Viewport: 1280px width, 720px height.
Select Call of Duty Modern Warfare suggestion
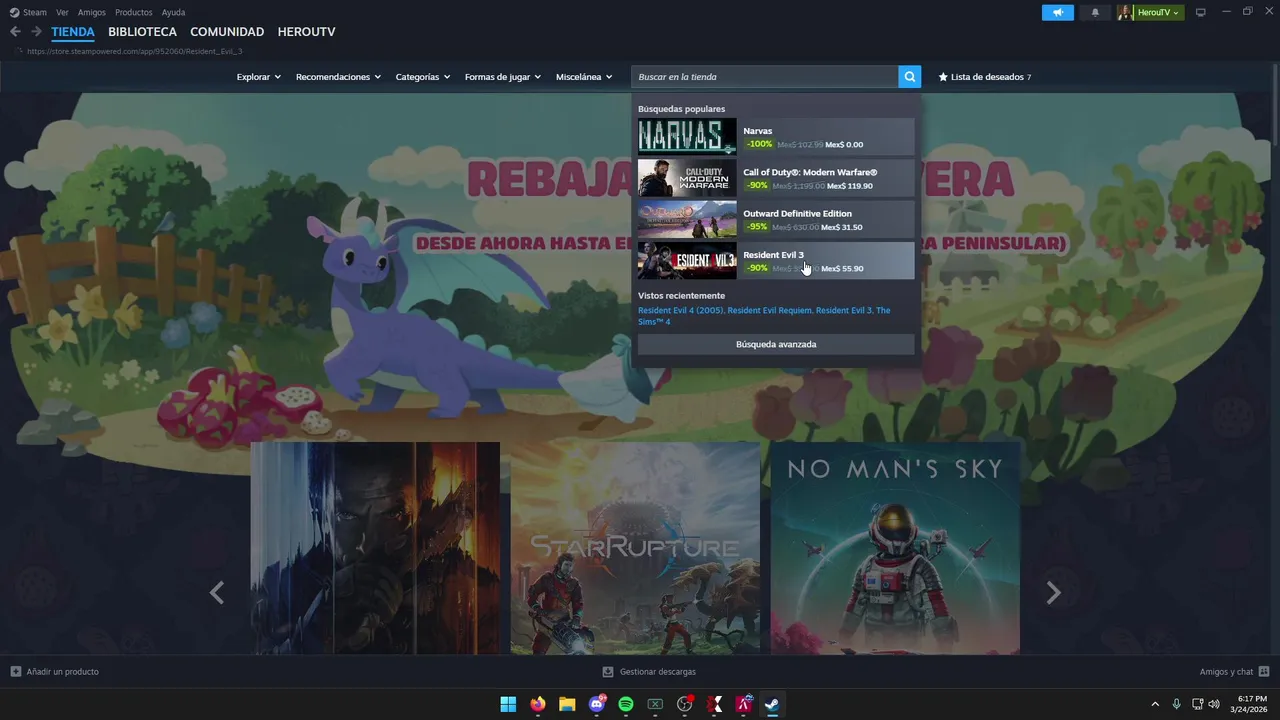[776, 178]
